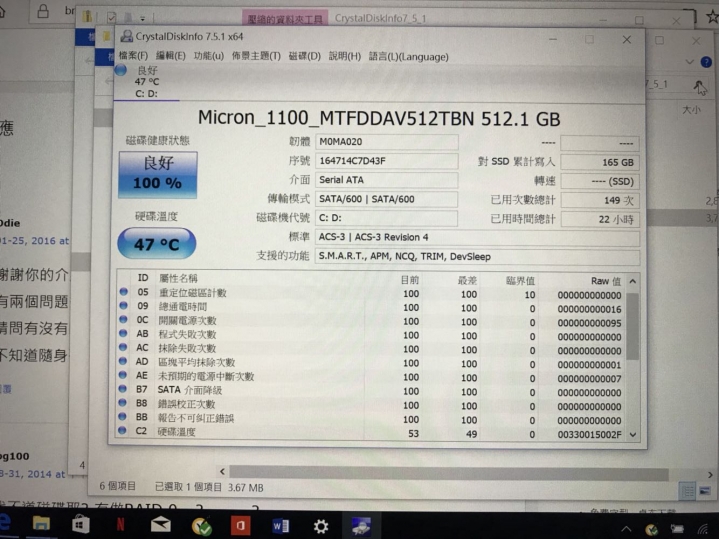Open the 功能(u) menu
Image resolution: width=720 pixels, height=539 pixels.
click(208, 56)
